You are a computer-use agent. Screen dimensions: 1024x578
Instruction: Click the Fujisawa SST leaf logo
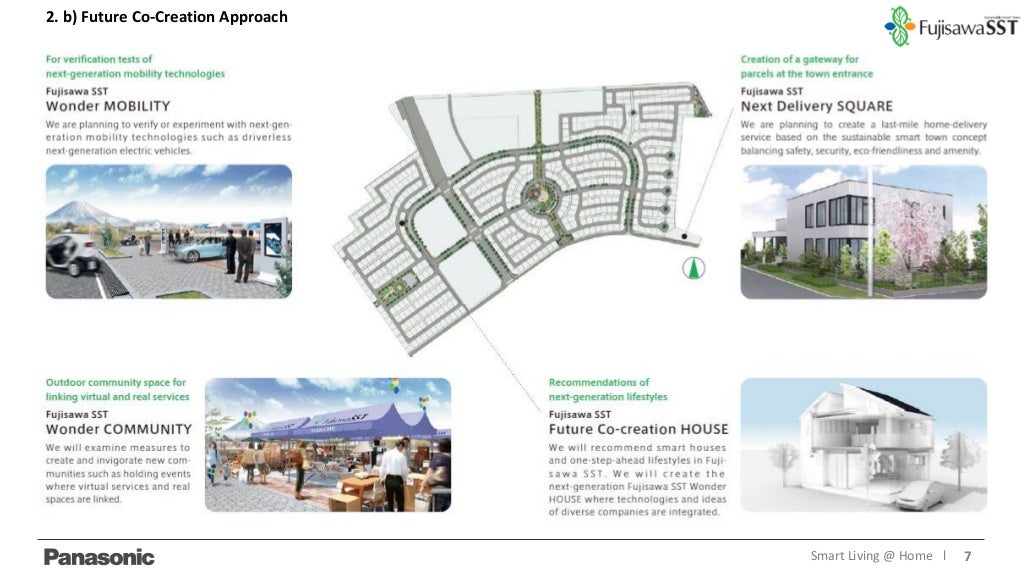(899, 26)
